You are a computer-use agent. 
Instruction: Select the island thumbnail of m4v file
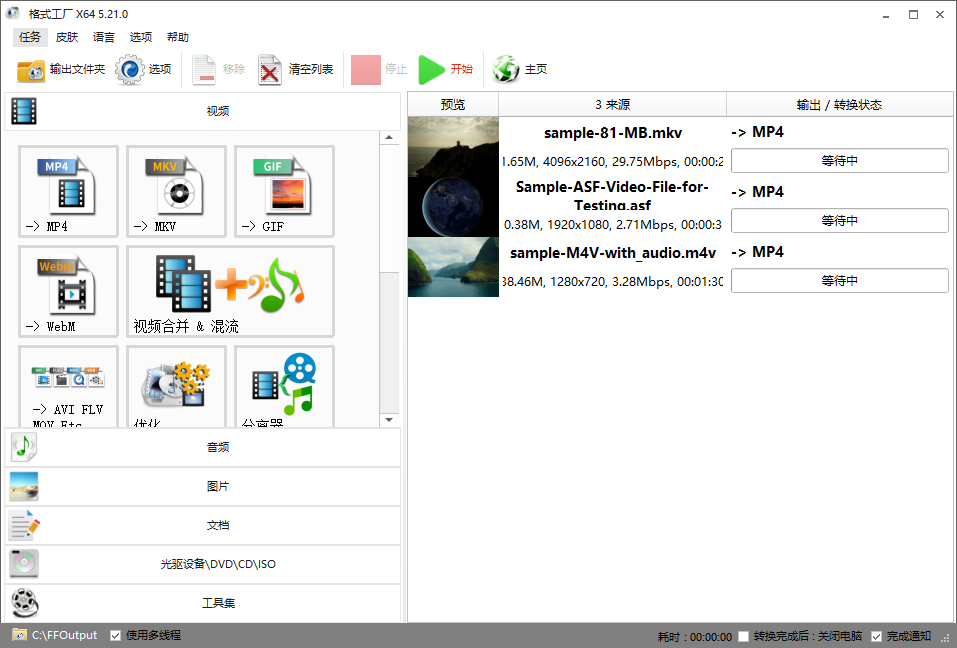tap(453, 267)
